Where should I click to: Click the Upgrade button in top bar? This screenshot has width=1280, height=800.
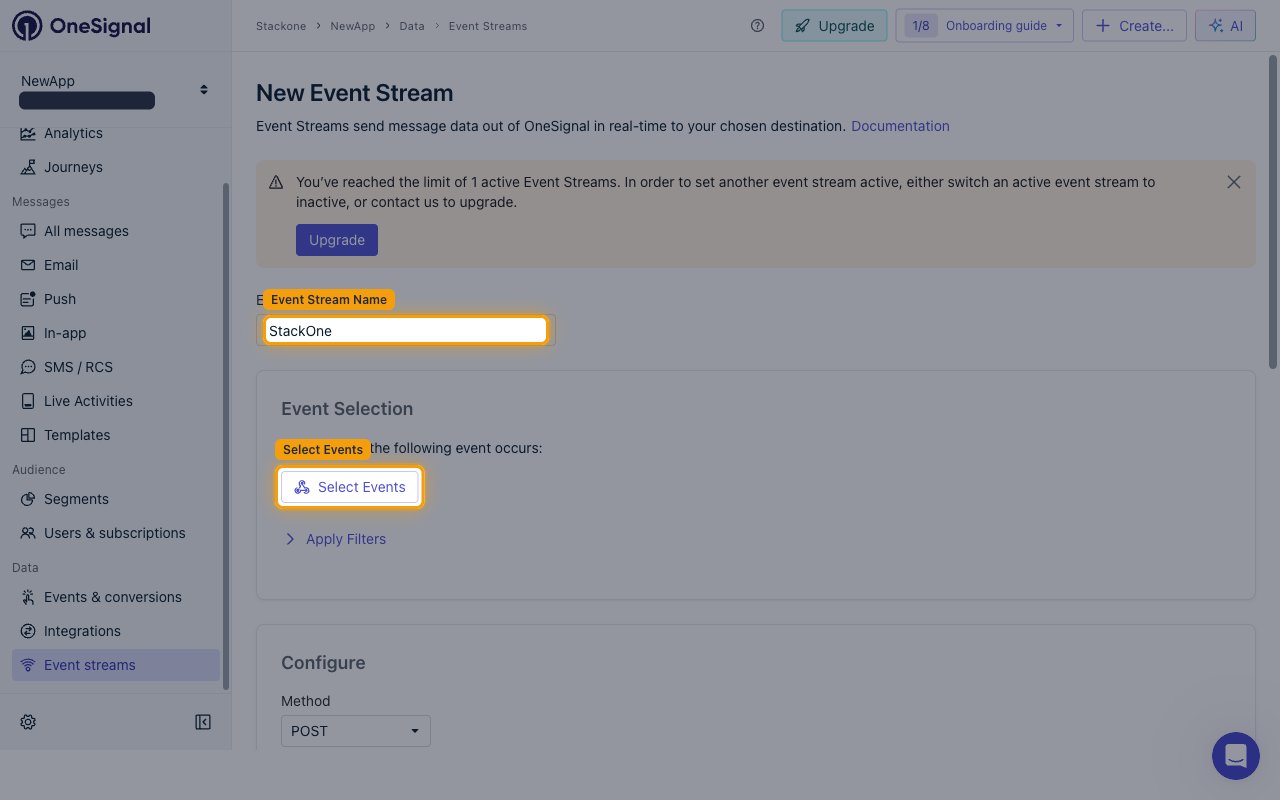[x=834, y=26]
